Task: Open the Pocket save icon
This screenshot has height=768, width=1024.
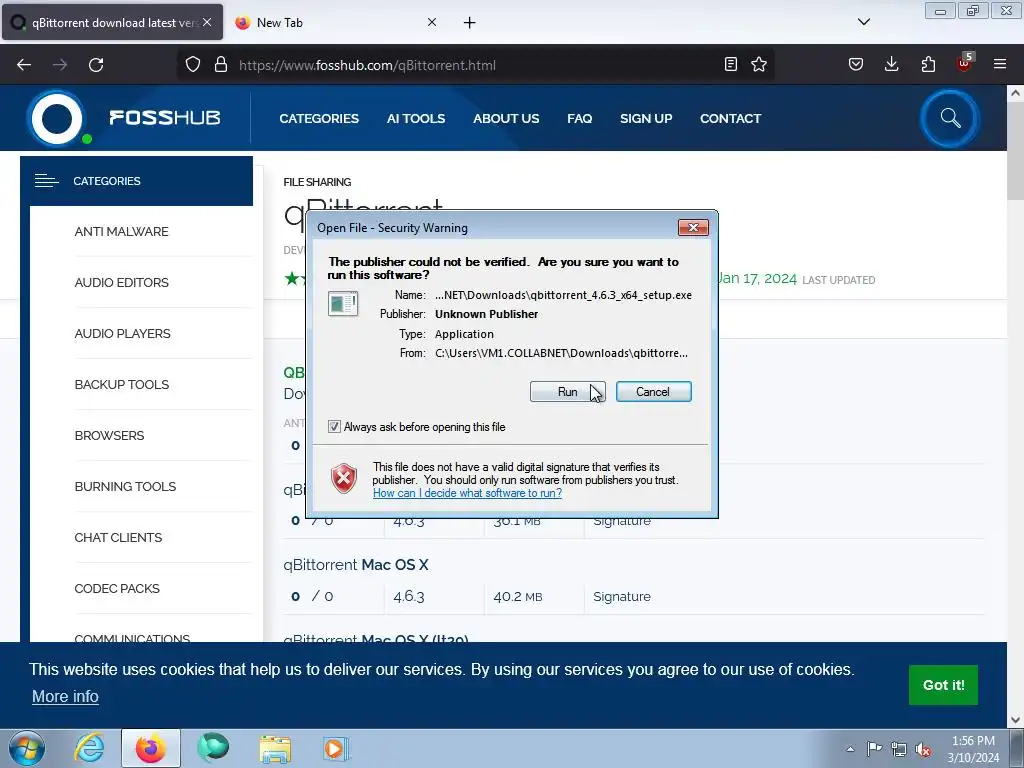Action: point(856,64)
